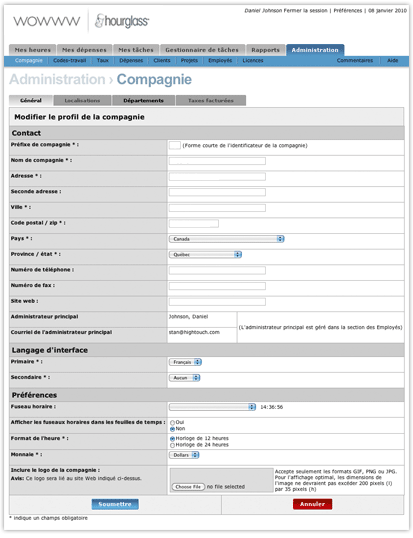413x538 pixels.
Task: Choose Horloge de 24 heures option
Action: 173,445
